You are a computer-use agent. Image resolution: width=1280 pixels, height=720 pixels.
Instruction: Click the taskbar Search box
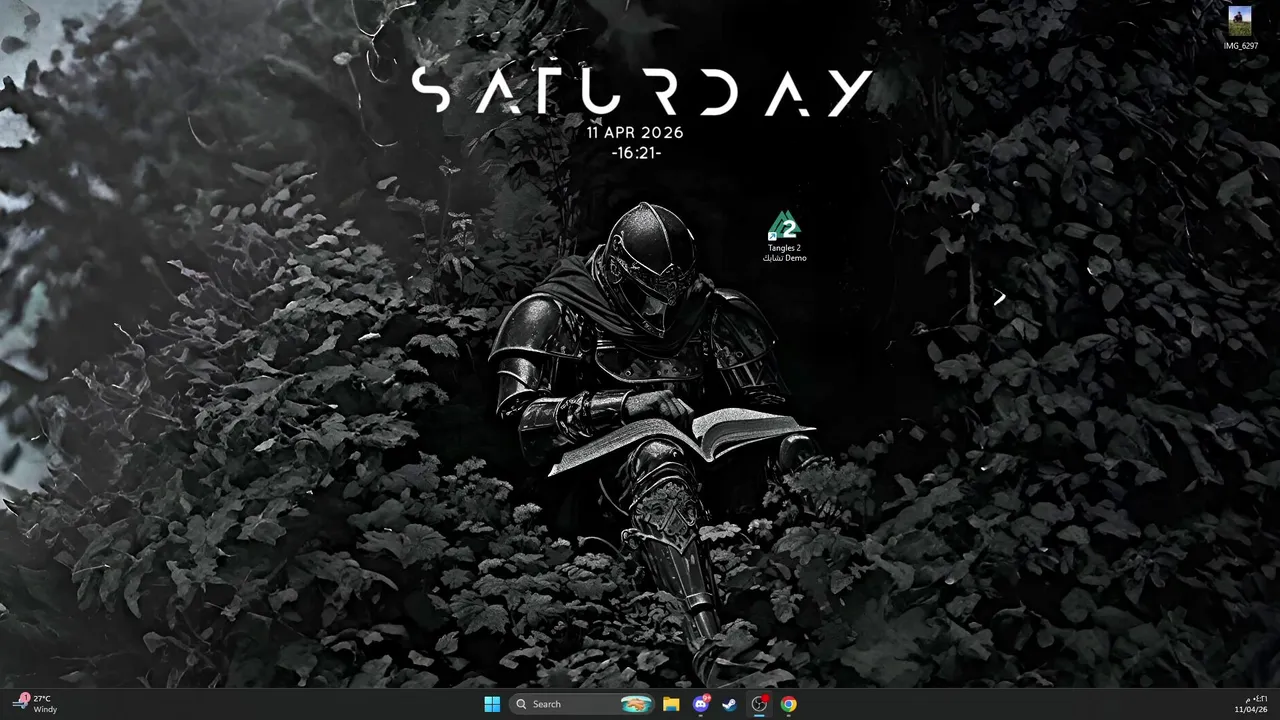click(x=582, y=704)
